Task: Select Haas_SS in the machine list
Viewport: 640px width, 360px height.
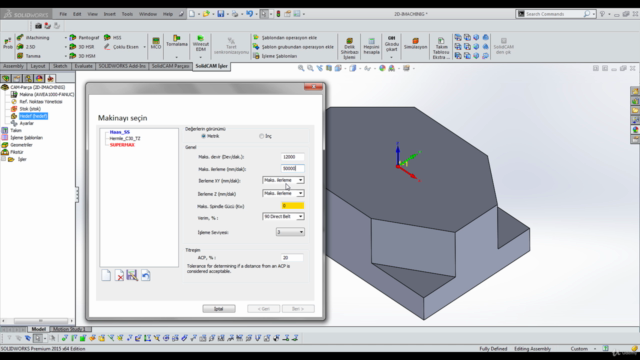Action: [x=120, y=132]
